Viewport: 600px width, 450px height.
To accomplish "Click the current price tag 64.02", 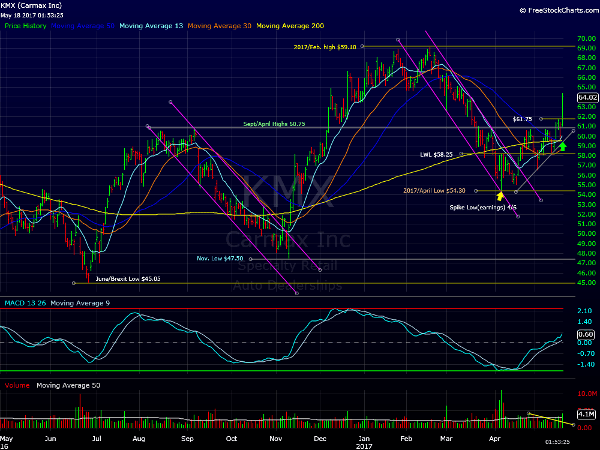I will 587,98.
